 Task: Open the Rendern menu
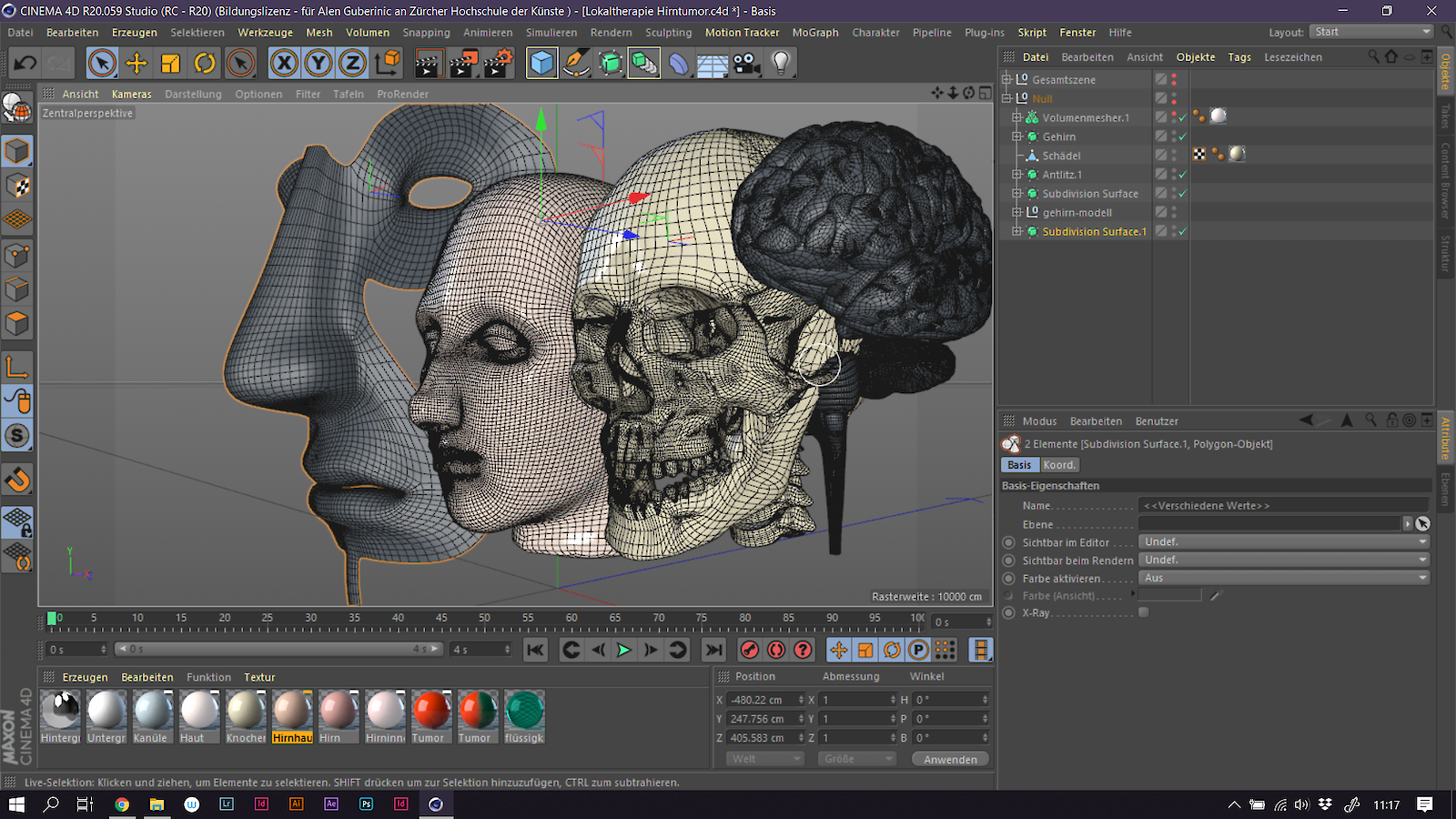pos(611,32)
